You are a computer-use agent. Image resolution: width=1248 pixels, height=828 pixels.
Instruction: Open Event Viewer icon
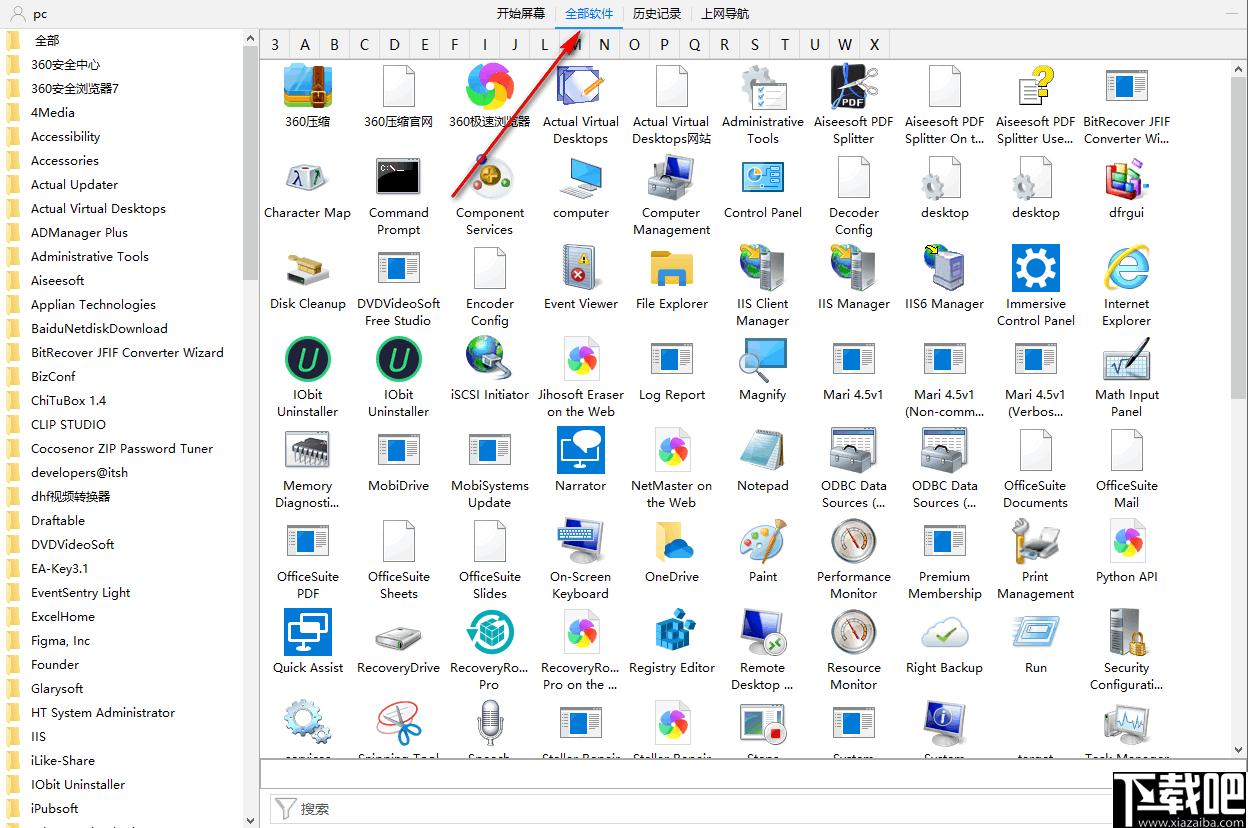click(581, 268)
